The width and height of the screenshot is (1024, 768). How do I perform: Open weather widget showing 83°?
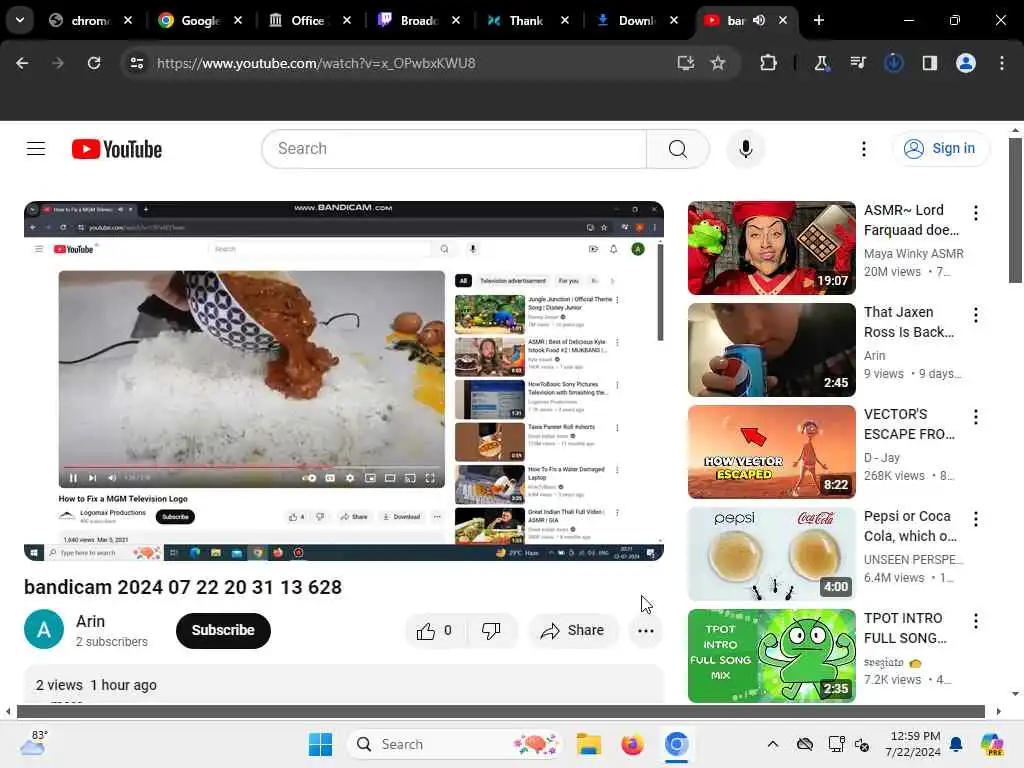coord(33,744)
